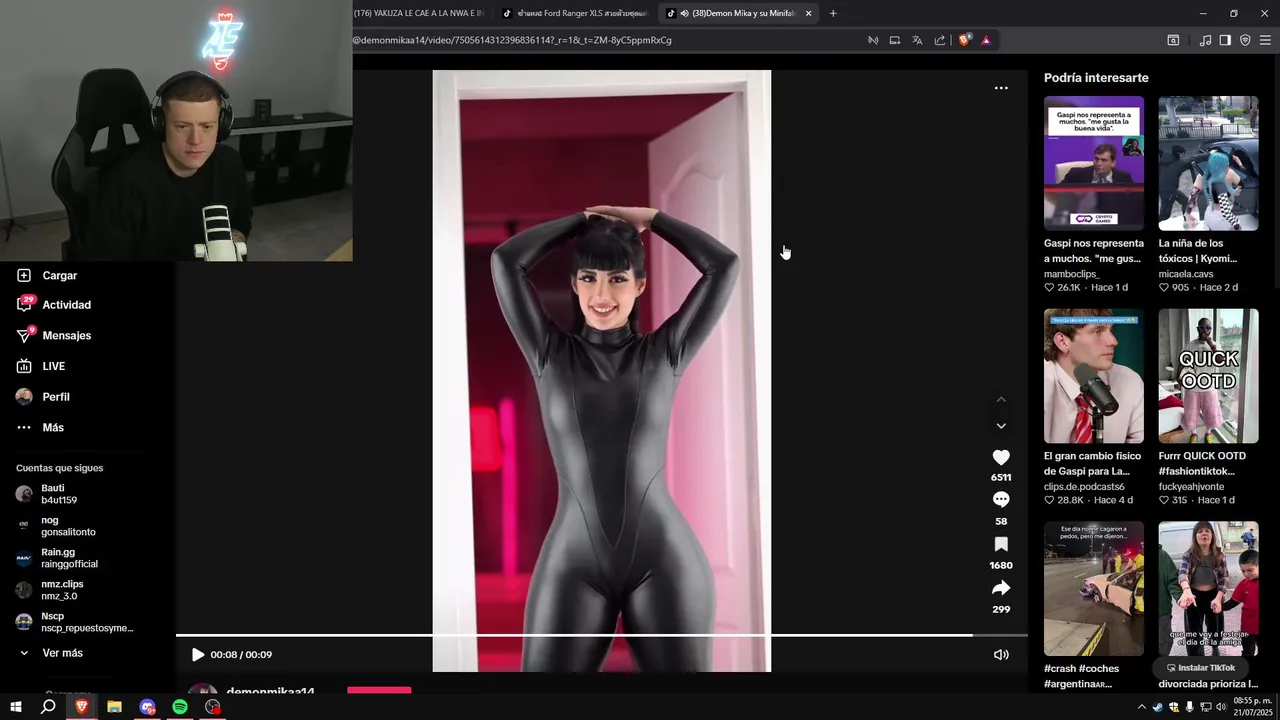This screenshot has width=1280, height=720.
Task: Click the translate page icon in address bar
Action: (x=917, y=40)
